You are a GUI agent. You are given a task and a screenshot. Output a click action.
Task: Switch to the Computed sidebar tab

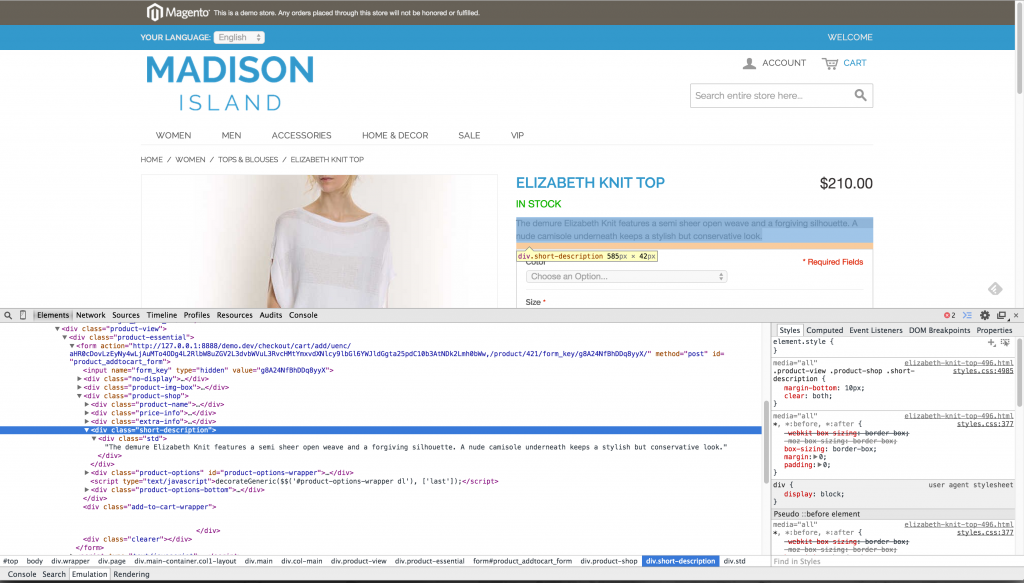click(825, 330)
